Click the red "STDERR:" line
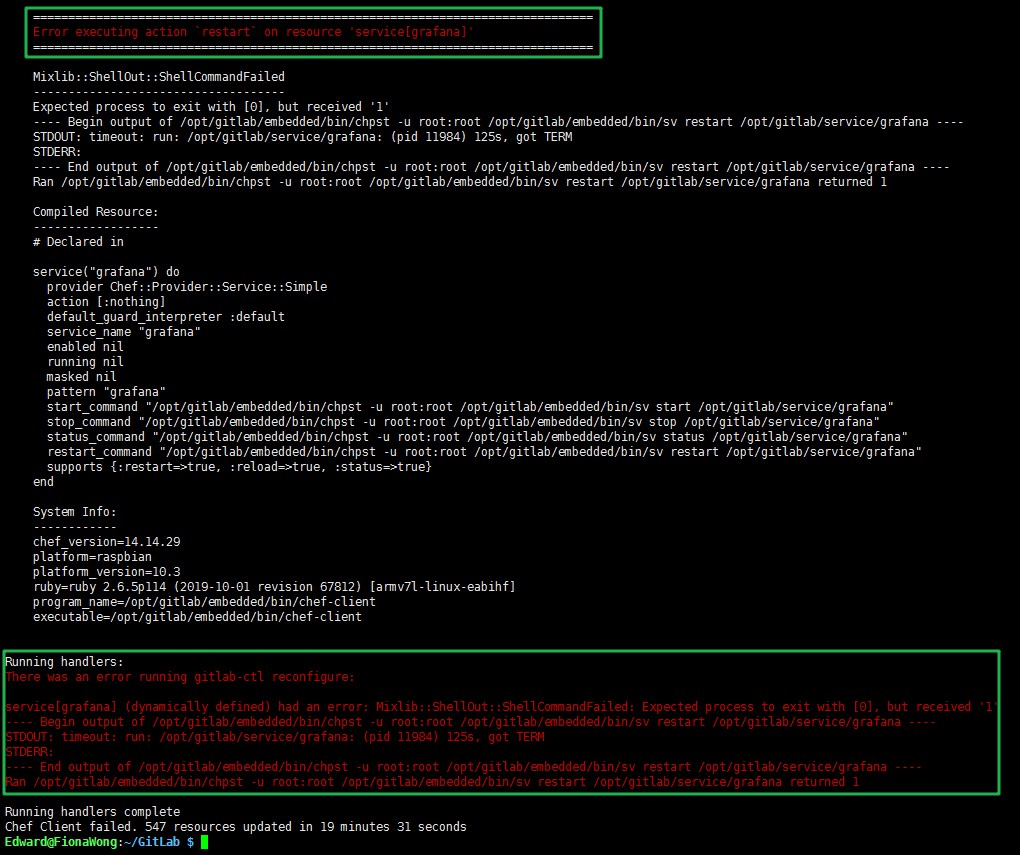 tap(29, 752)
